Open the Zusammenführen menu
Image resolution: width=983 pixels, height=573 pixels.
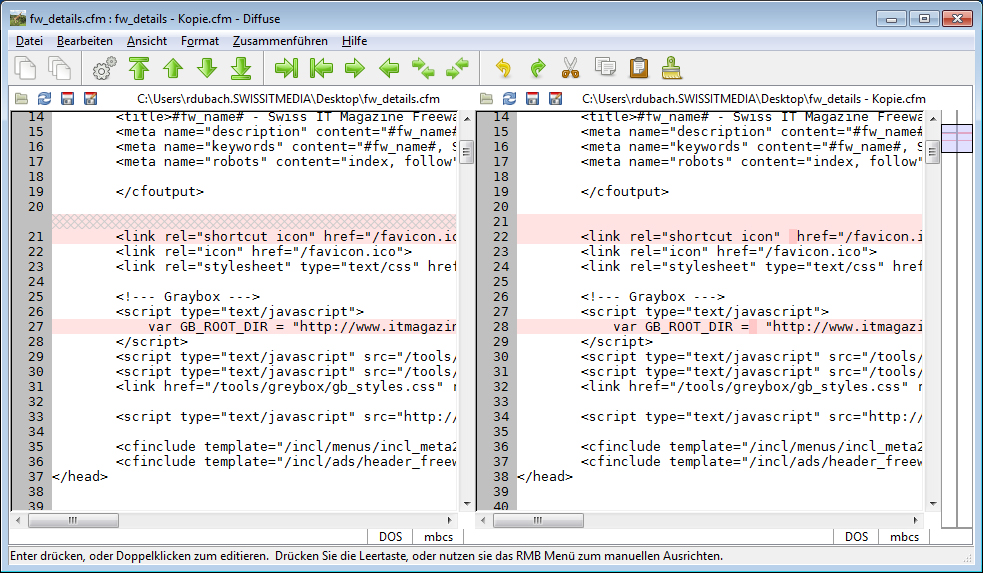point(280,41)
